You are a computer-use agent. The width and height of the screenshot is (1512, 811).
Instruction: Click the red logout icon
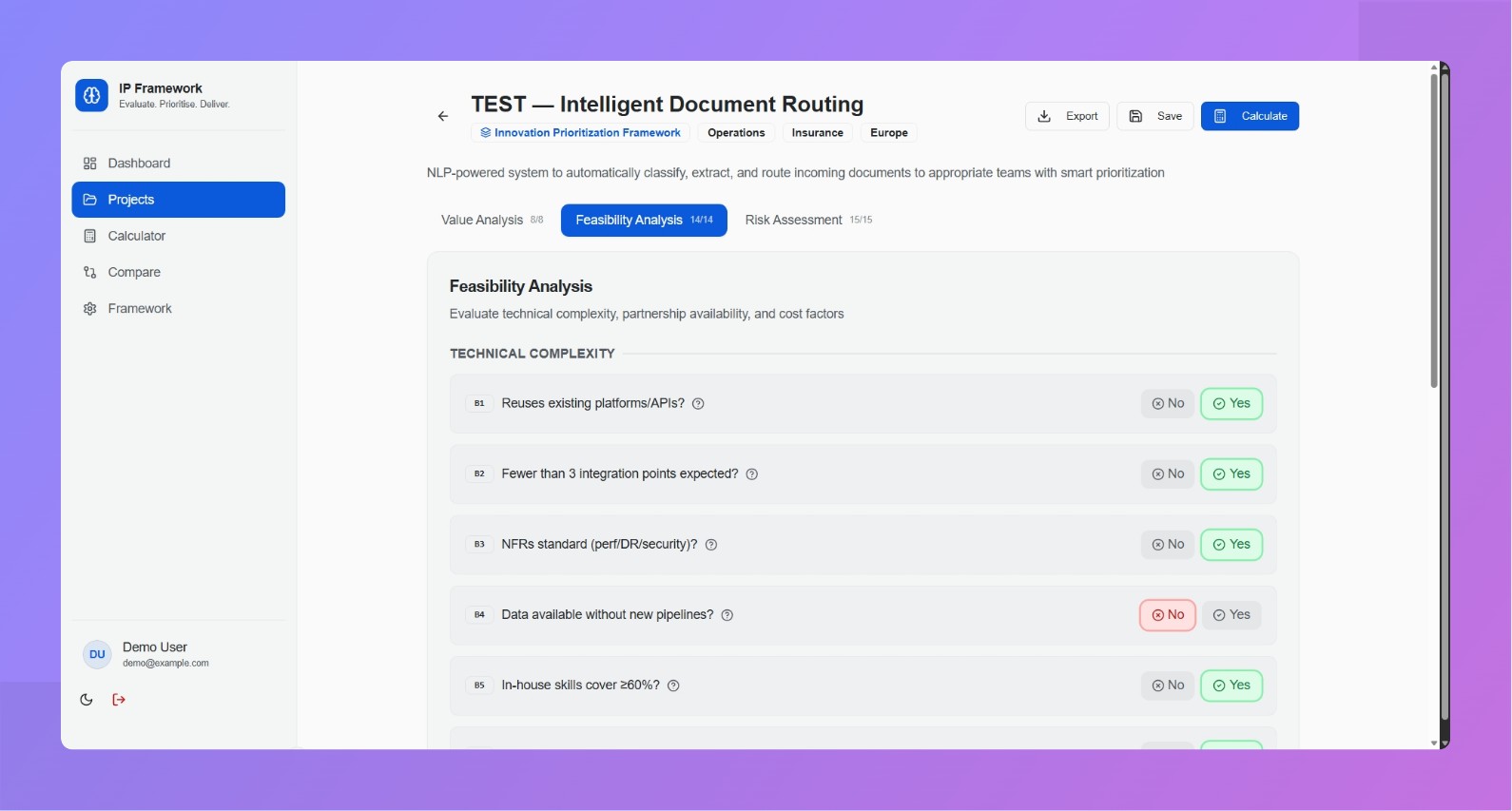119,700
